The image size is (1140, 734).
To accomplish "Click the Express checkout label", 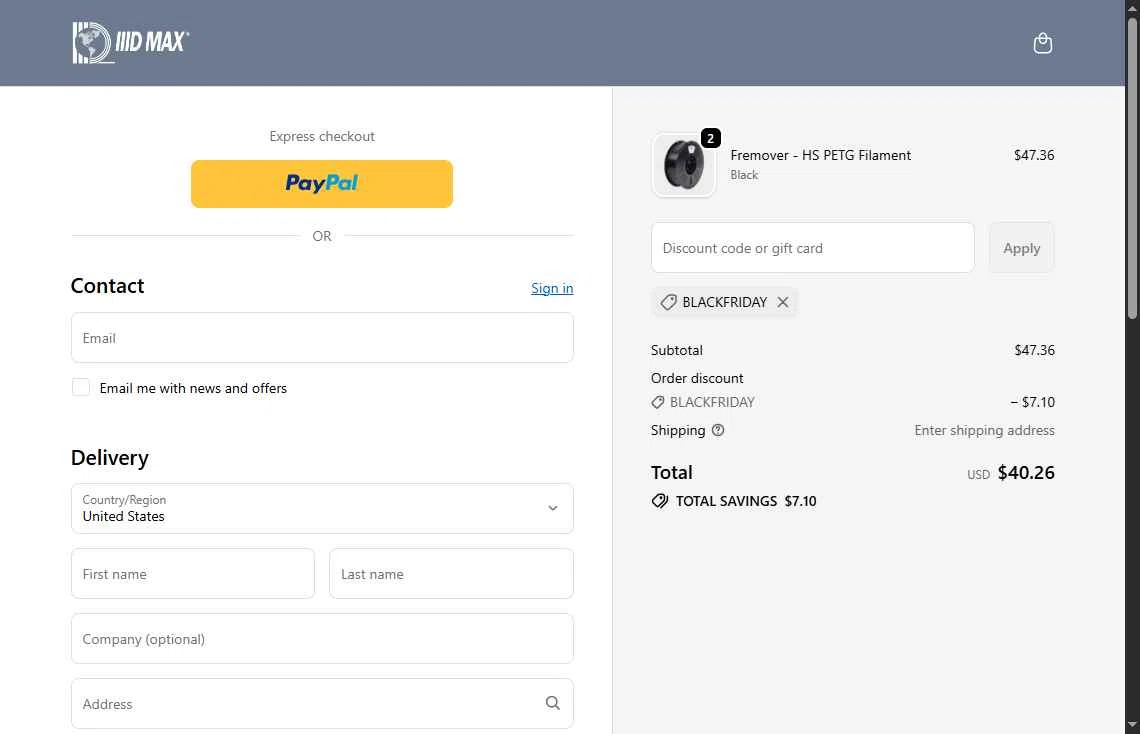I will click(322, 137).
